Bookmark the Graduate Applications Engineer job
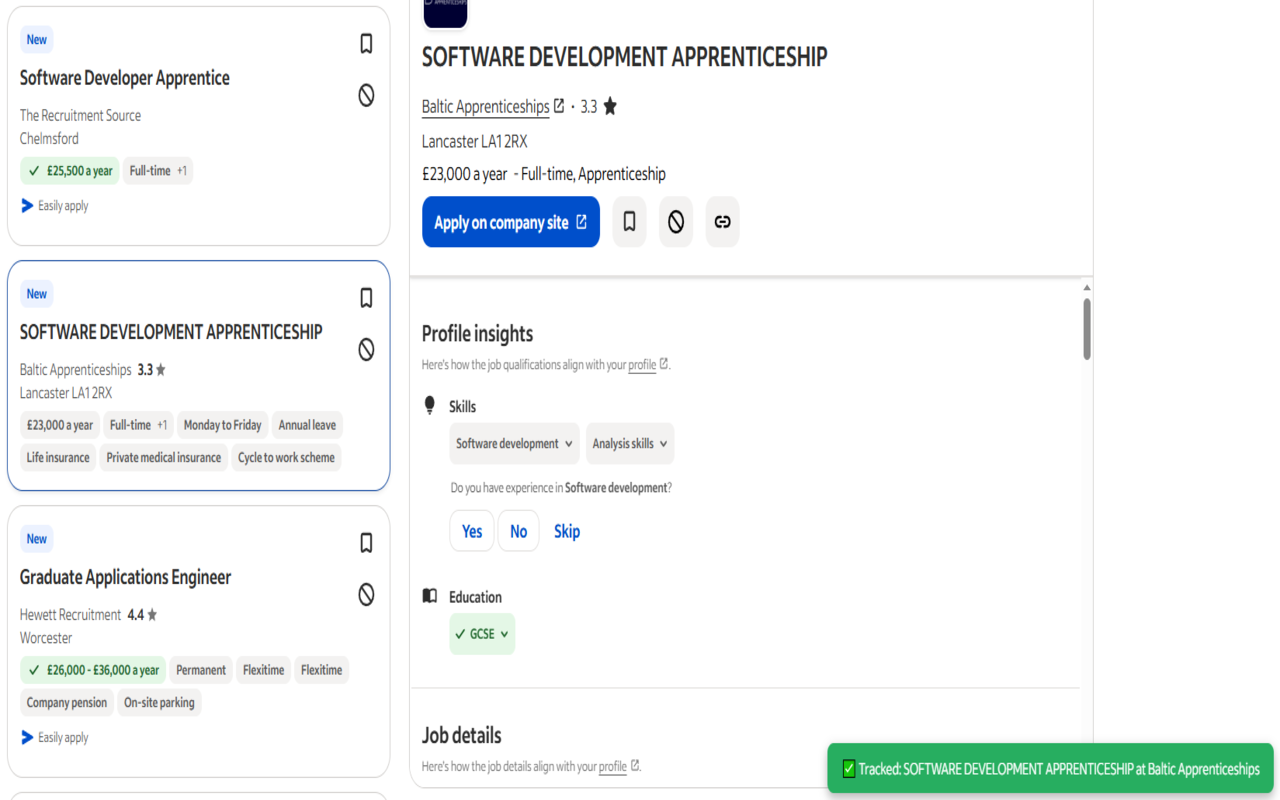Image resolution: width=1280 pixels, height=800 pixels. tap(366, 542)
